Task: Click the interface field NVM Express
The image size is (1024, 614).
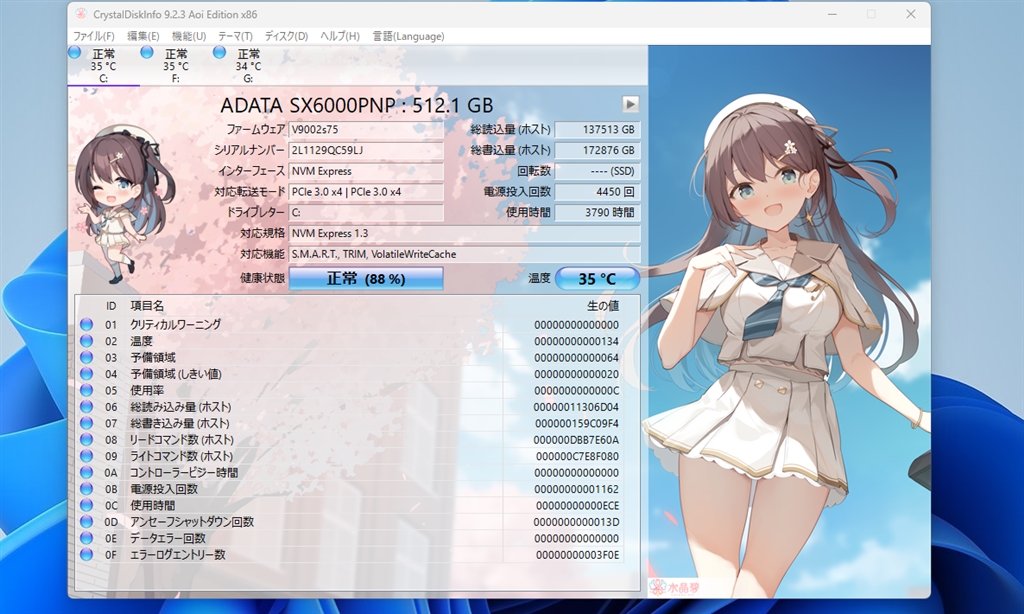Action: [366, 171]
